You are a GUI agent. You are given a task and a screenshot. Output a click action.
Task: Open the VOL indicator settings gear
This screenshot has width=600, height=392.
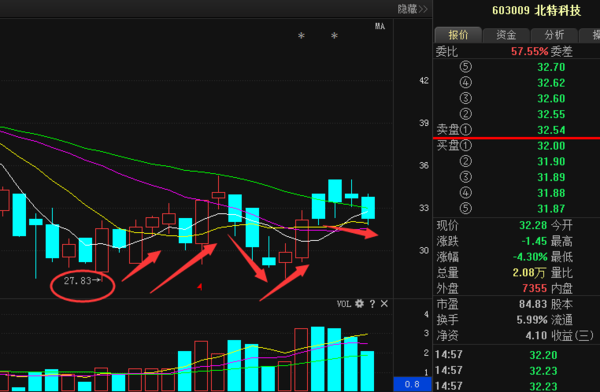pos(359,304)
